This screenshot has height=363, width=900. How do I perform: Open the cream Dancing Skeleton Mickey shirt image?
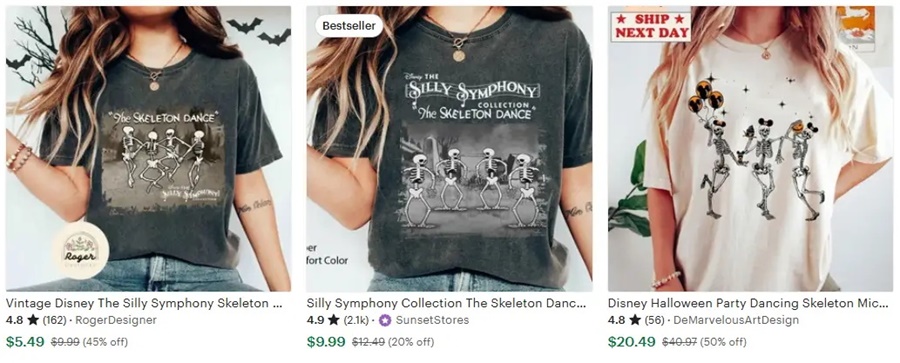click(751, 149)
